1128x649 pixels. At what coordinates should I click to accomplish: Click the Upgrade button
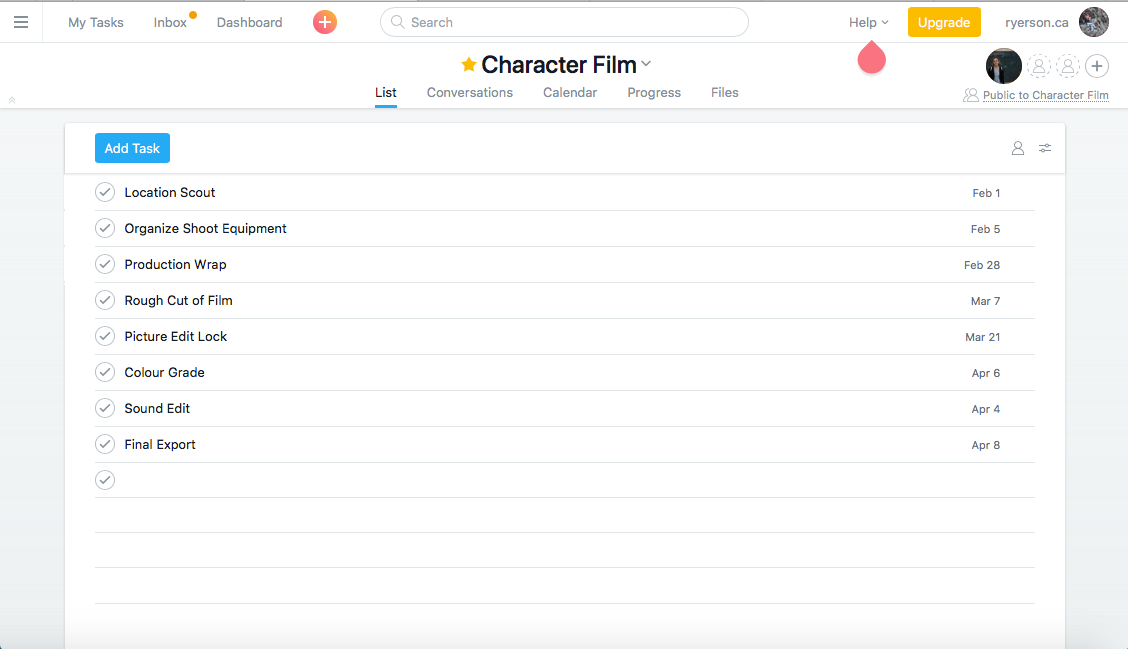[944, 22]
